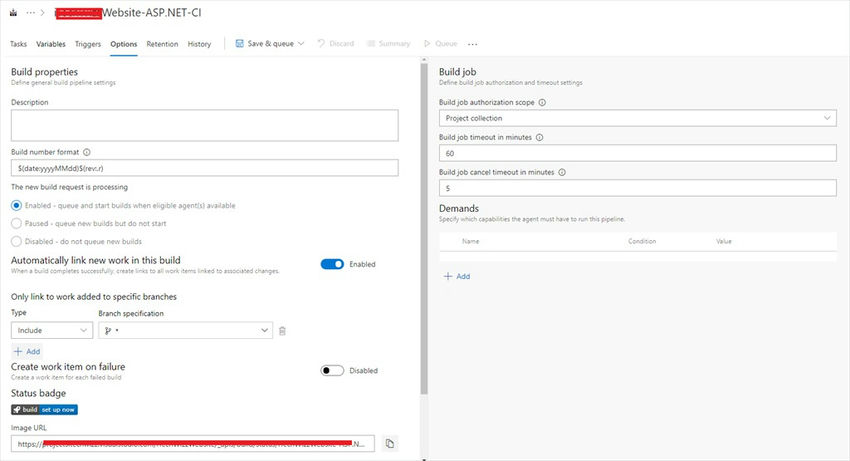Delete the branch specification row with trash icon

click(283, 330)
